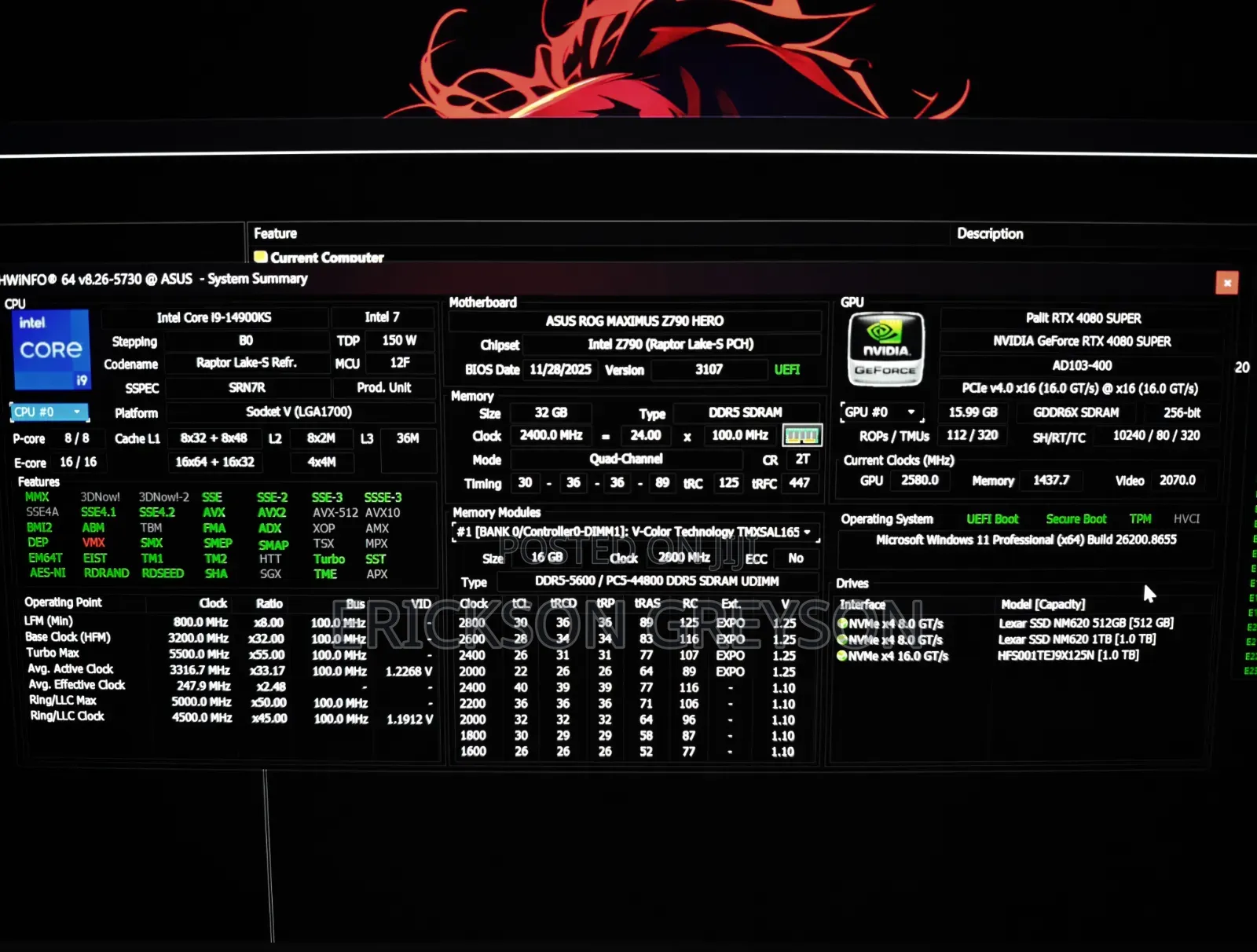The height and width of the screenshot is (952, 1257).
Task: Click the ASUS ROG MAXIMUS Z790 HERO field
Action: pyautogui.click(x=635, y=320)
